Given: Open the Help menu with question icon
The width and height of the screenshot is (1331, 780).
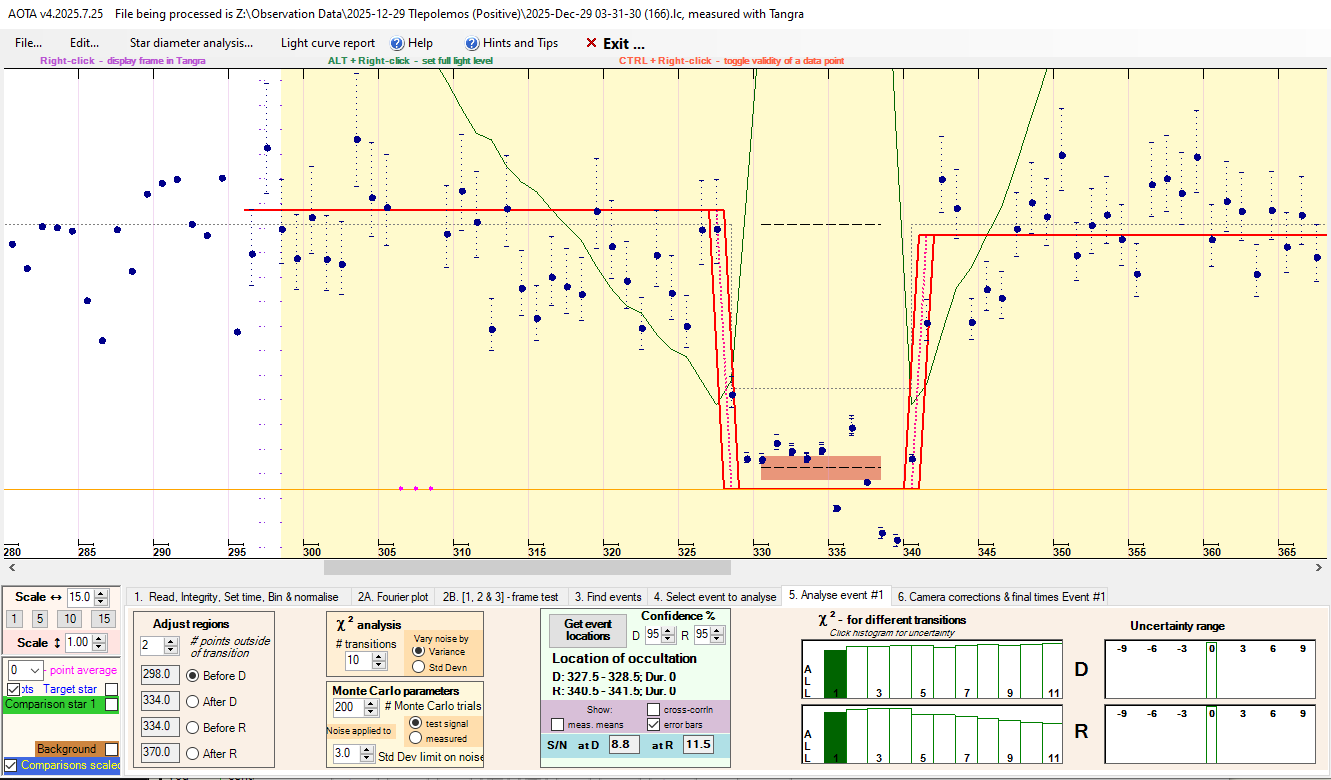Looking at the screenshot, I should [411, 43].
